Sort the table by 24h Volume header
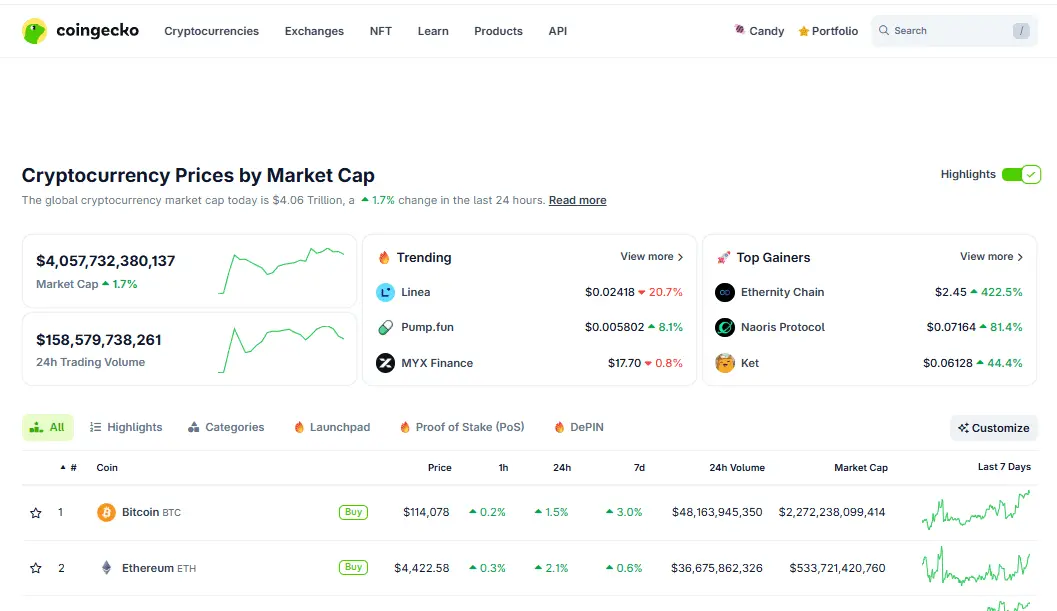The width and height of the screenshot is (1057, 611). (737, 467)
